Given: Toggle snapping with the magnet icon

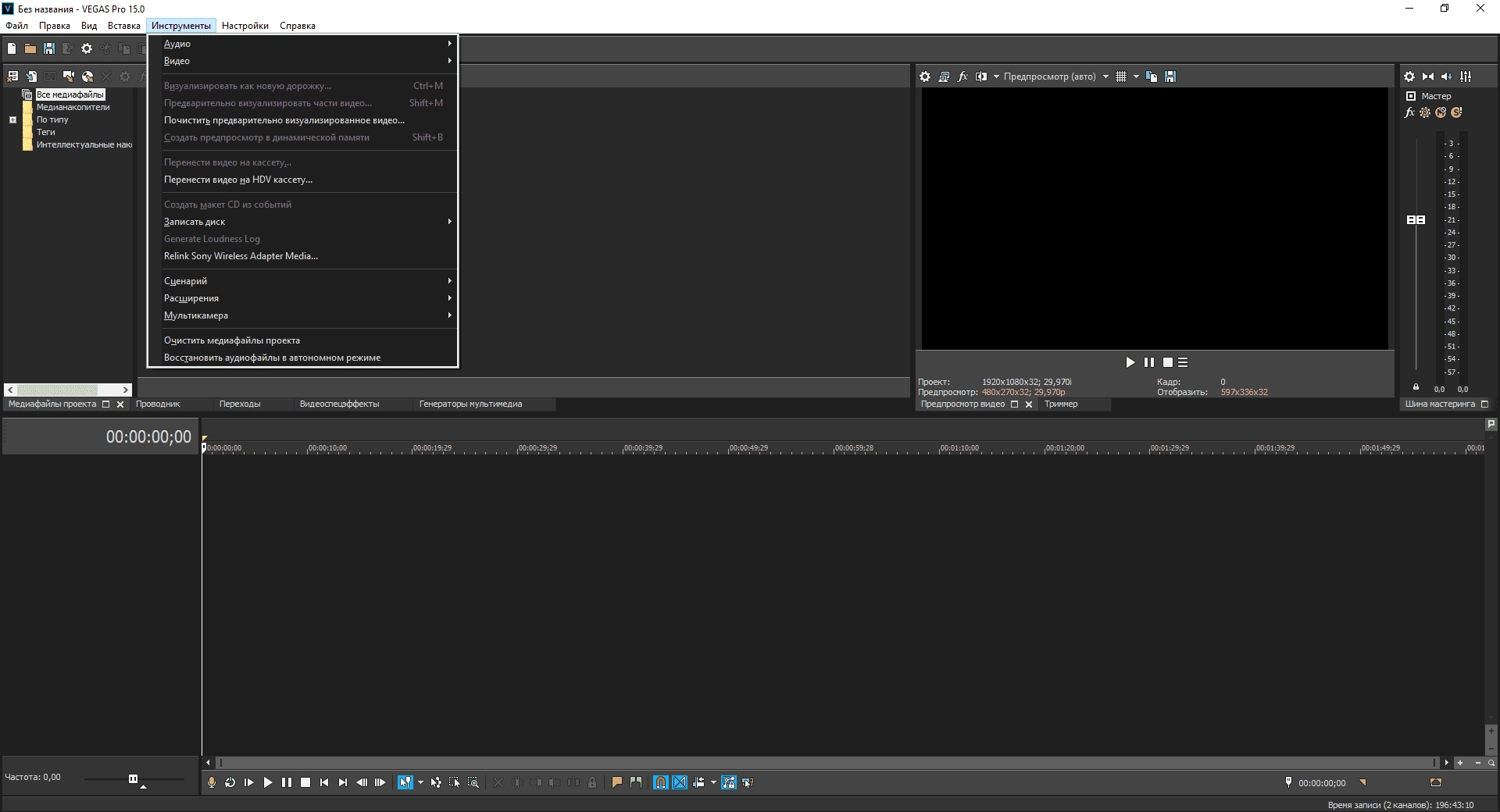Looking at the screenshot, I should pyautogui.click(x=661, y=782).
